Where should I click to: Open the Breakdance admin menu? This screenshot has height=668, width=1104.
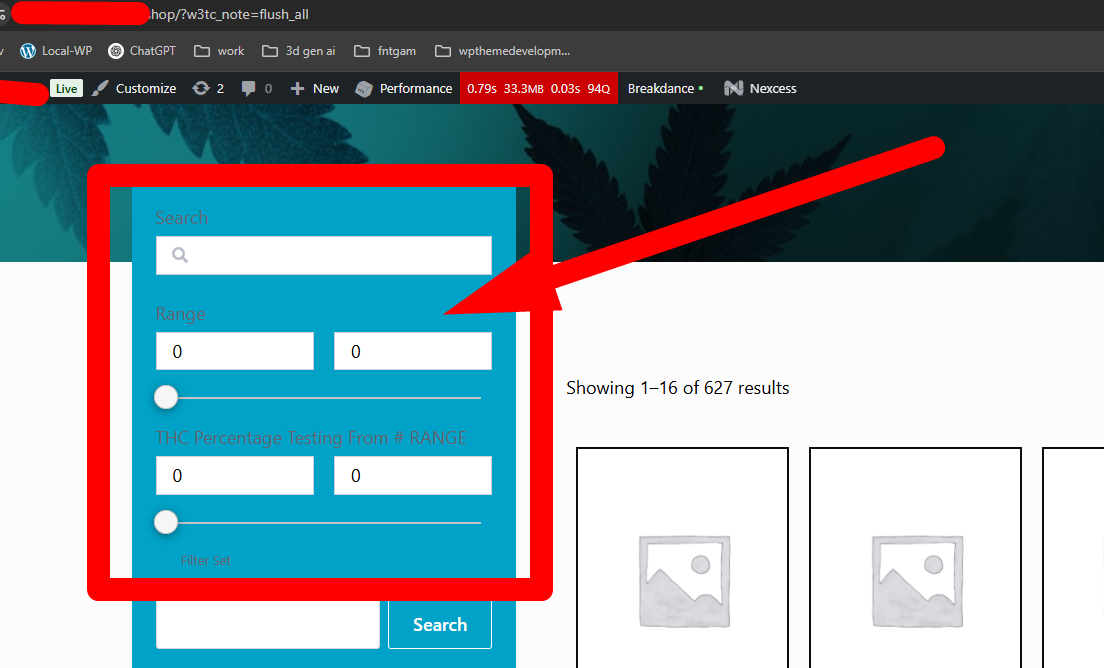tap(665, 89)
